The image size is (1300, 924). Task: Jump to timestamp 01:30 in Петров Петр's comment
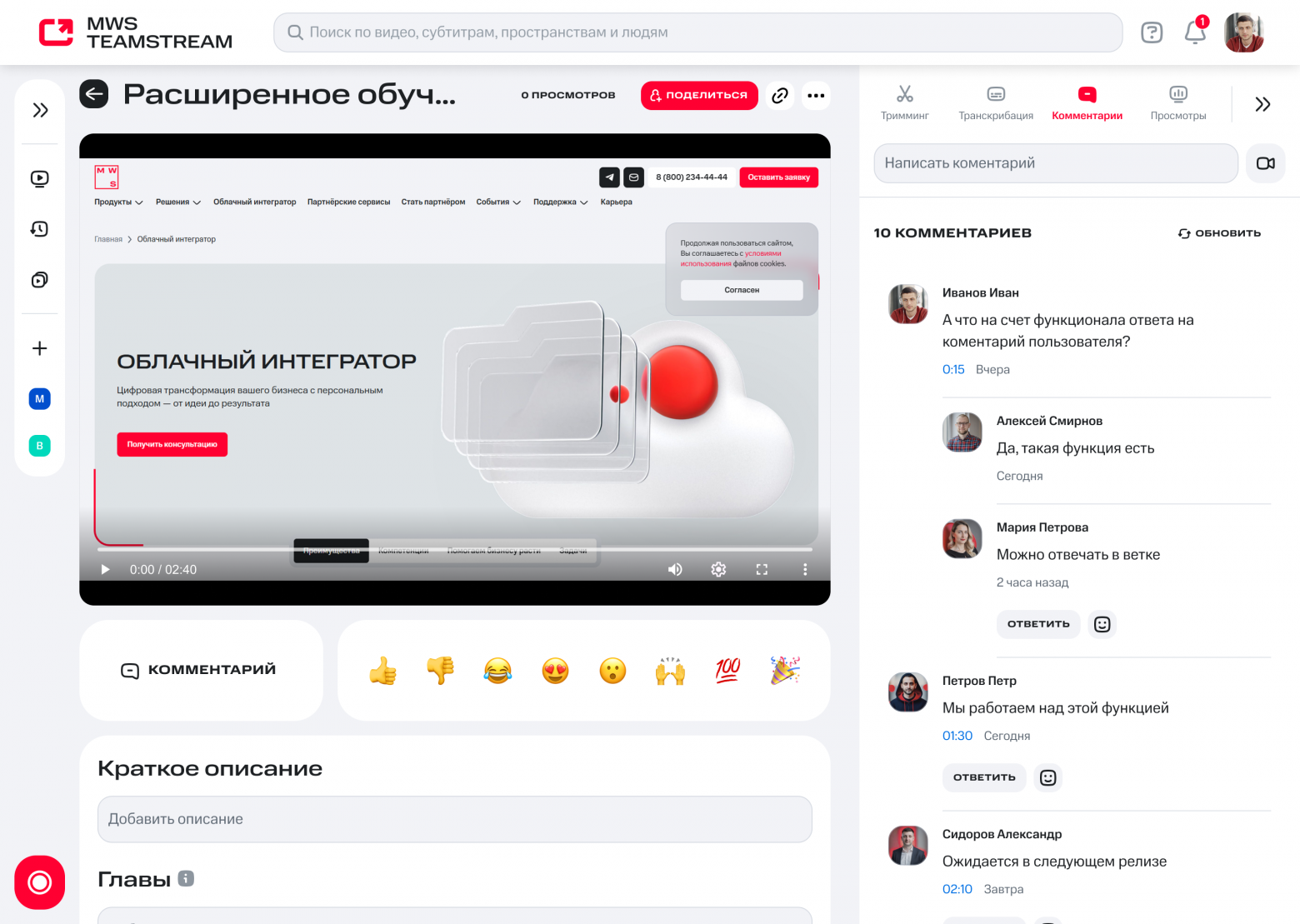pos(957,736)
